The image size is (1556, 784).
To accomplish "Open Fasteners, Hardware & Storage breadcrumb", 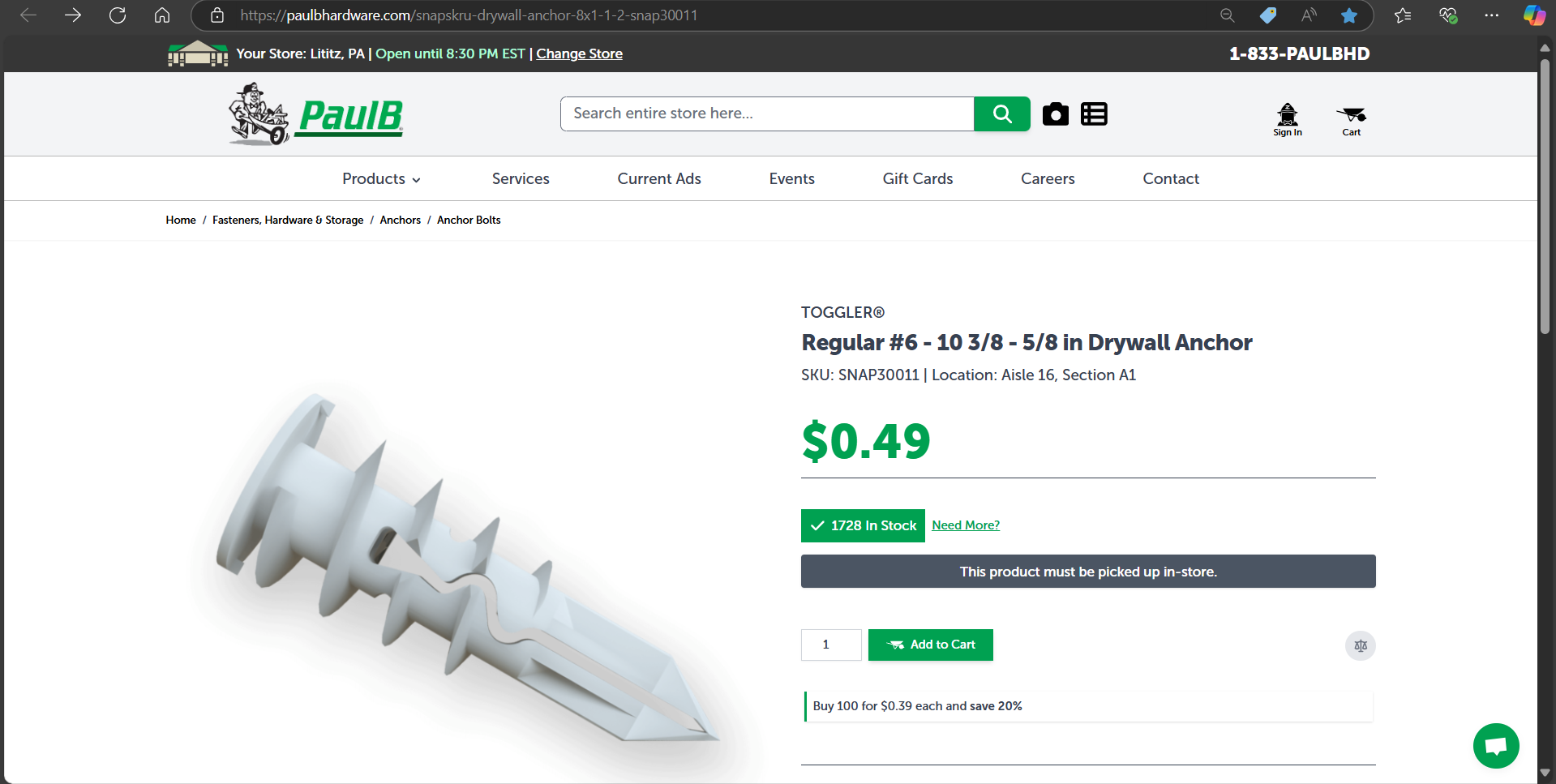I will click(x=288, y=220).
